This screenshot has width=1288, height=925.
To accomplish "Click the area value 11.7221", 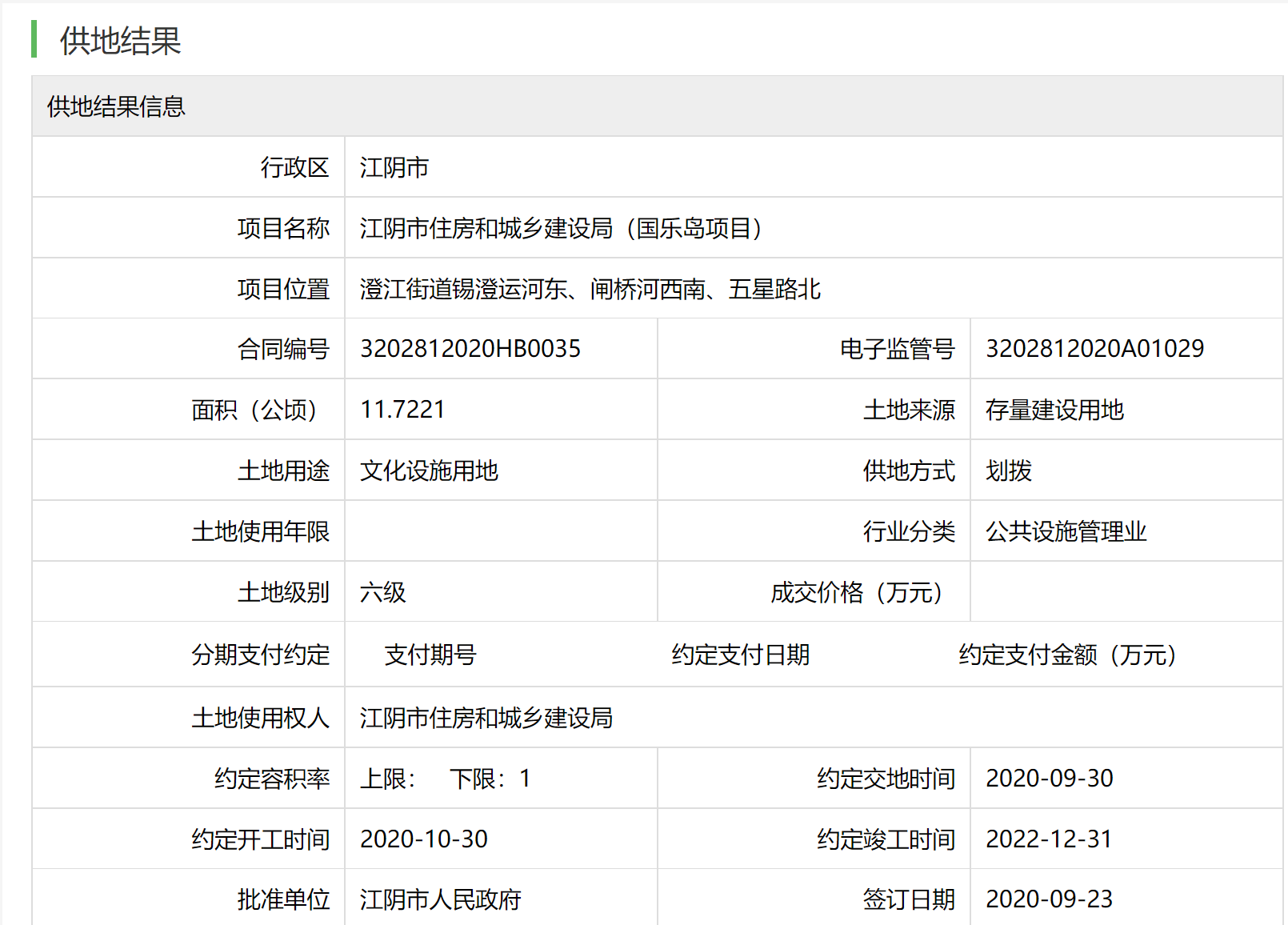I will click(402, 410).
